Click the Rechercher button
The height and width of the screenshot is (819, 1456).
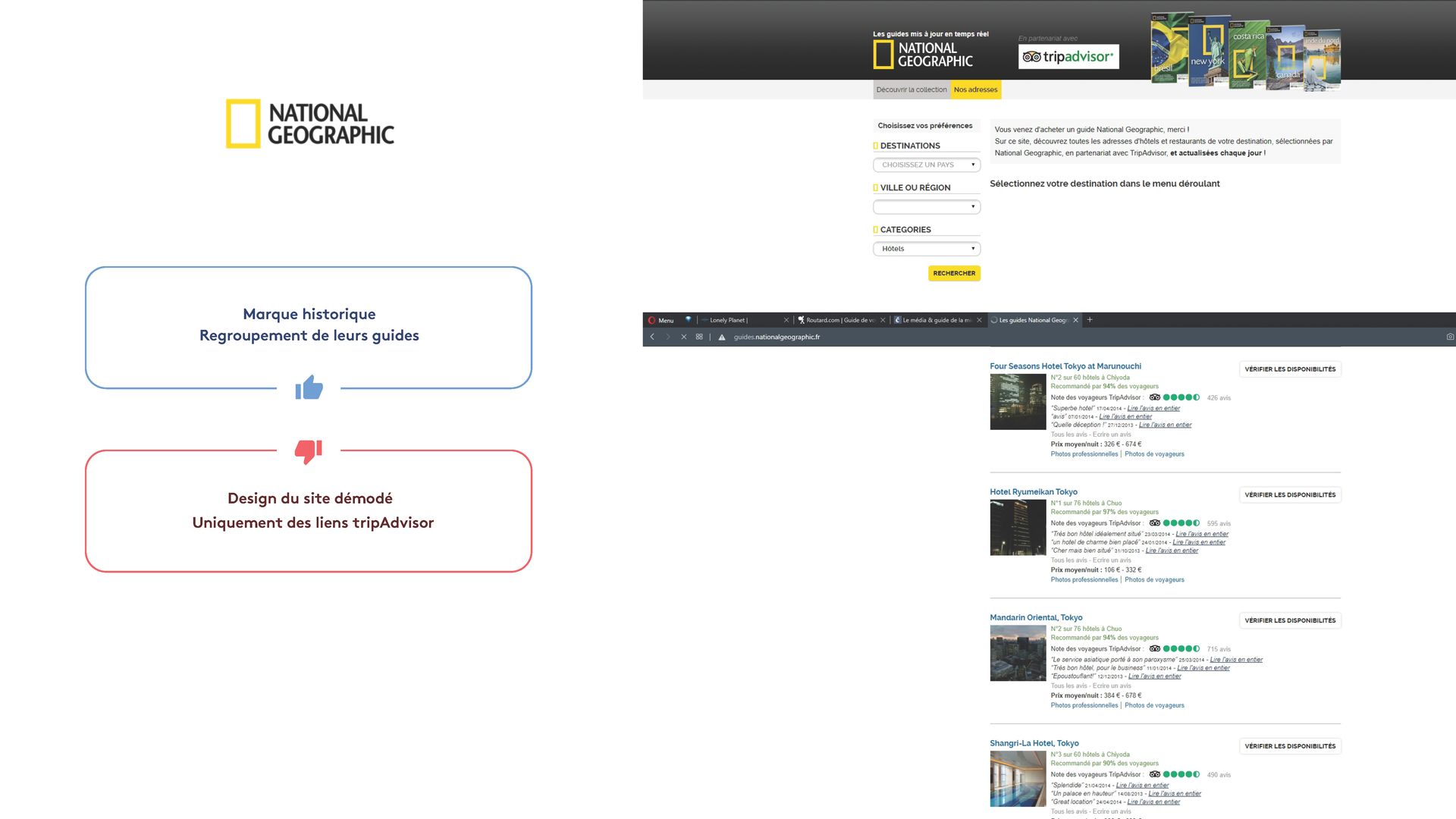[954, 273]
